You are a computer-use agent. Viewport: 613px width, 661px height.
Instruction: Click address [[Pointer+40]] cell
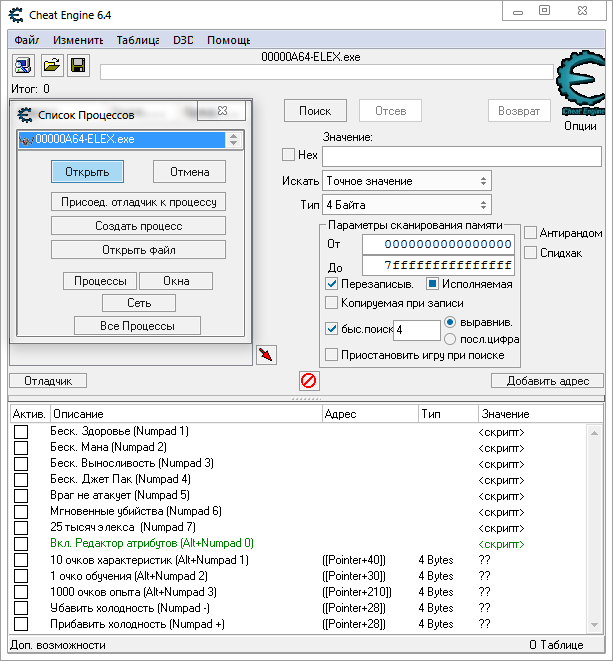click(354, 560)
